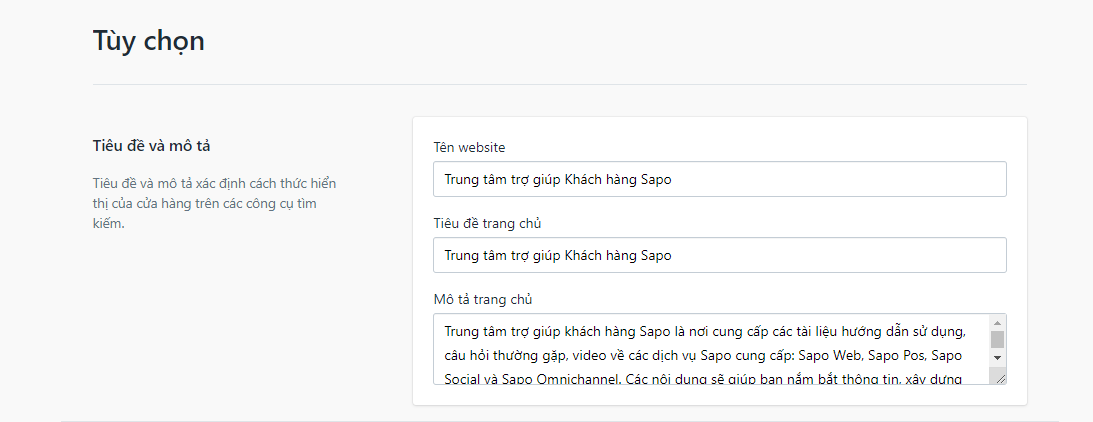This screenshot has height=422, width=1093.
Task: Click the Tiêu đề trang chủ label
Action: point(487,223)
